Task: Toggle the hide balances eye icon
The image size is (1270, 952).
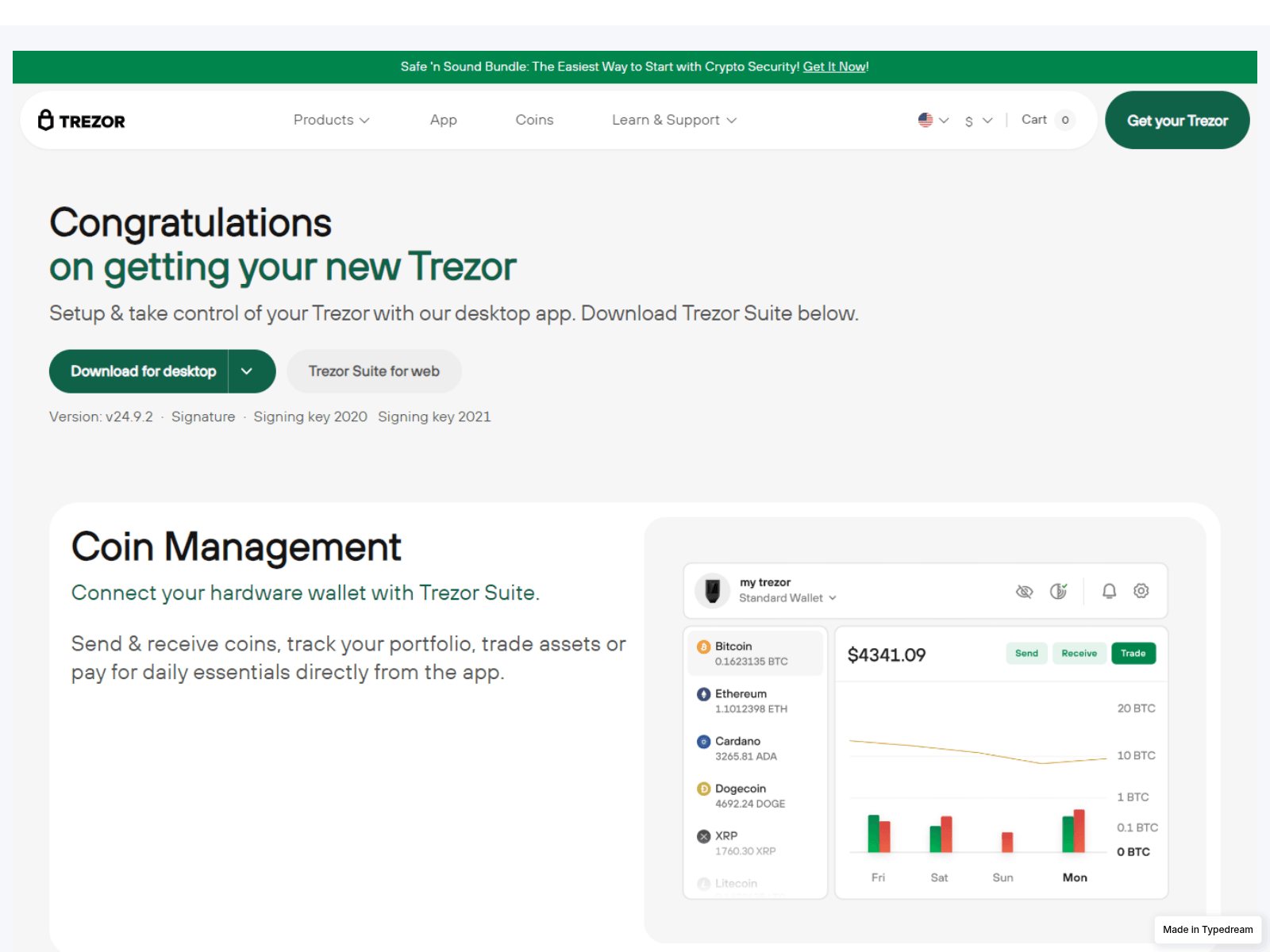Action: pyautogui.click(x=1025, y=591)
